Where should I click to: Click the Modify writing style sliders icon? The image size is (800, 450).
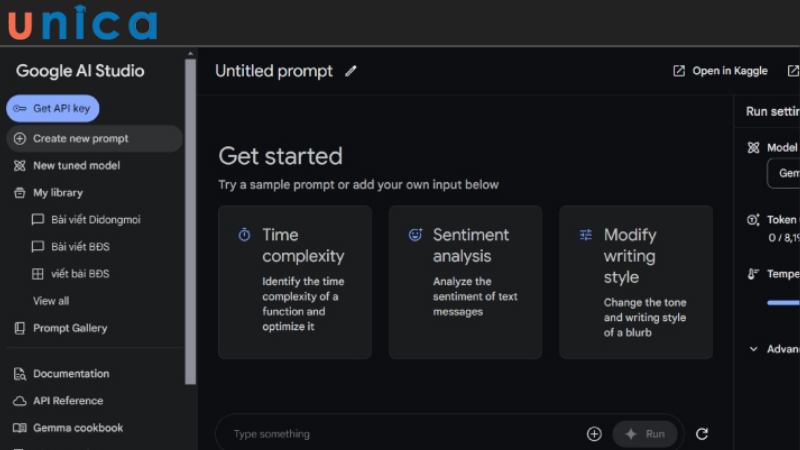click(586, 235)
